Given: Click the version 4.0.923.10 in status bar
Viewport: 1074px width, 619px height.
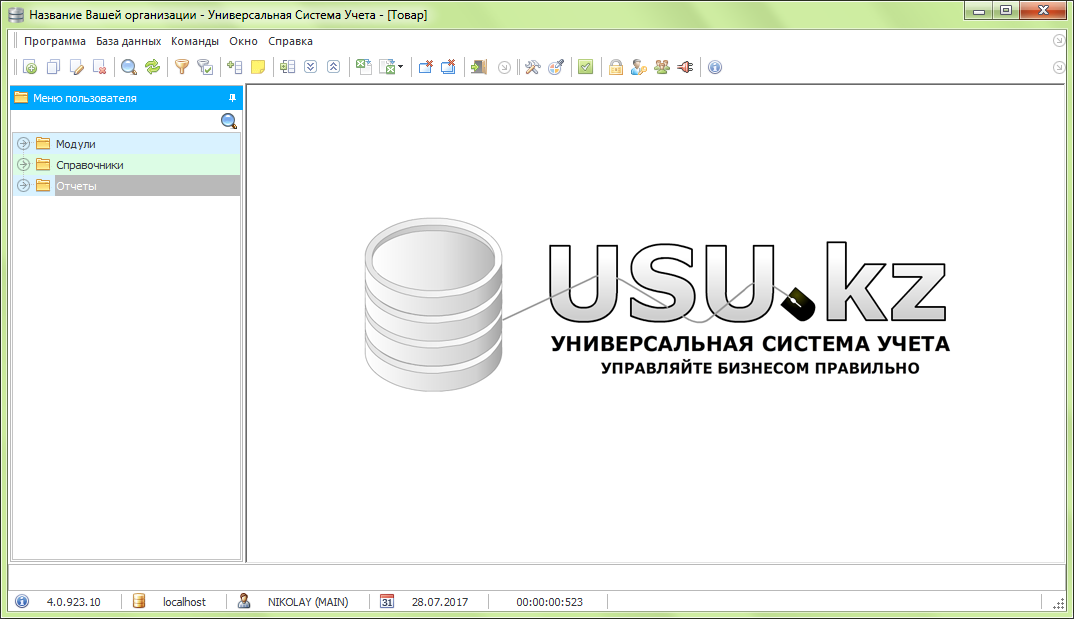Looking at the screenshot, I should point(73,602).
